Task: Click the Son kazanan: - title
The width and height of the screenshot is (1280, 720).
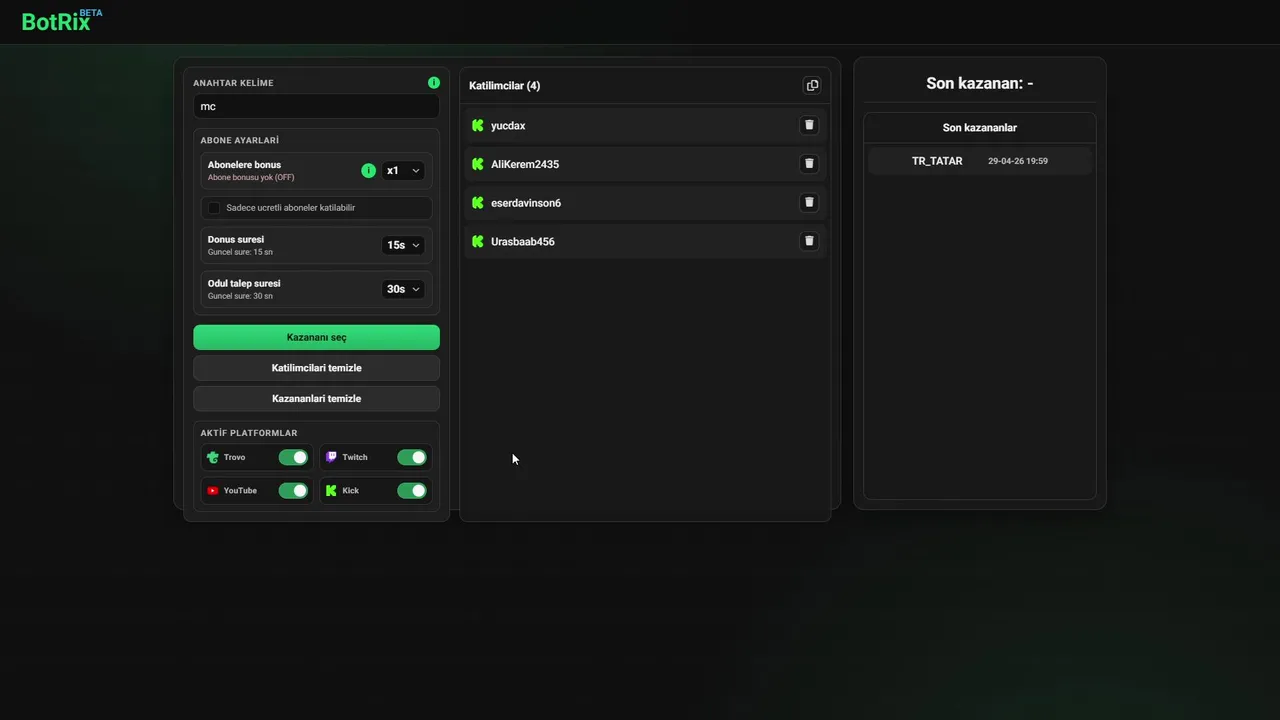Action: (x=980, y=83)
